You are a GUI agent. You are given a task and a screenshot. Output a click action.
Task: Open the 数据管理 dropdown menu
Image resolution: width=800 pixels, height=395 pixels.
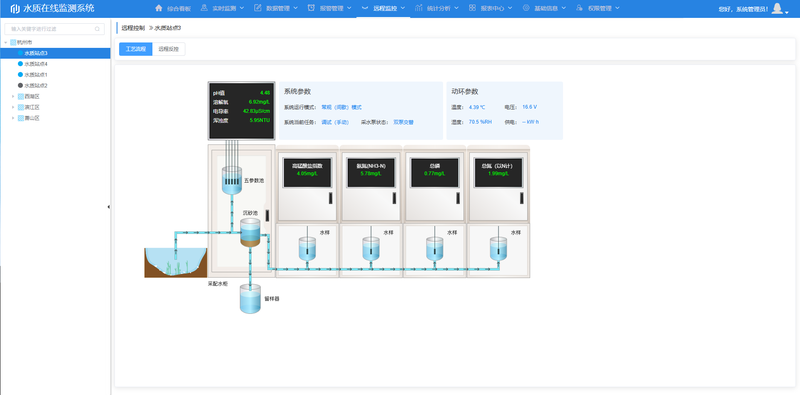tap(276, 8)
